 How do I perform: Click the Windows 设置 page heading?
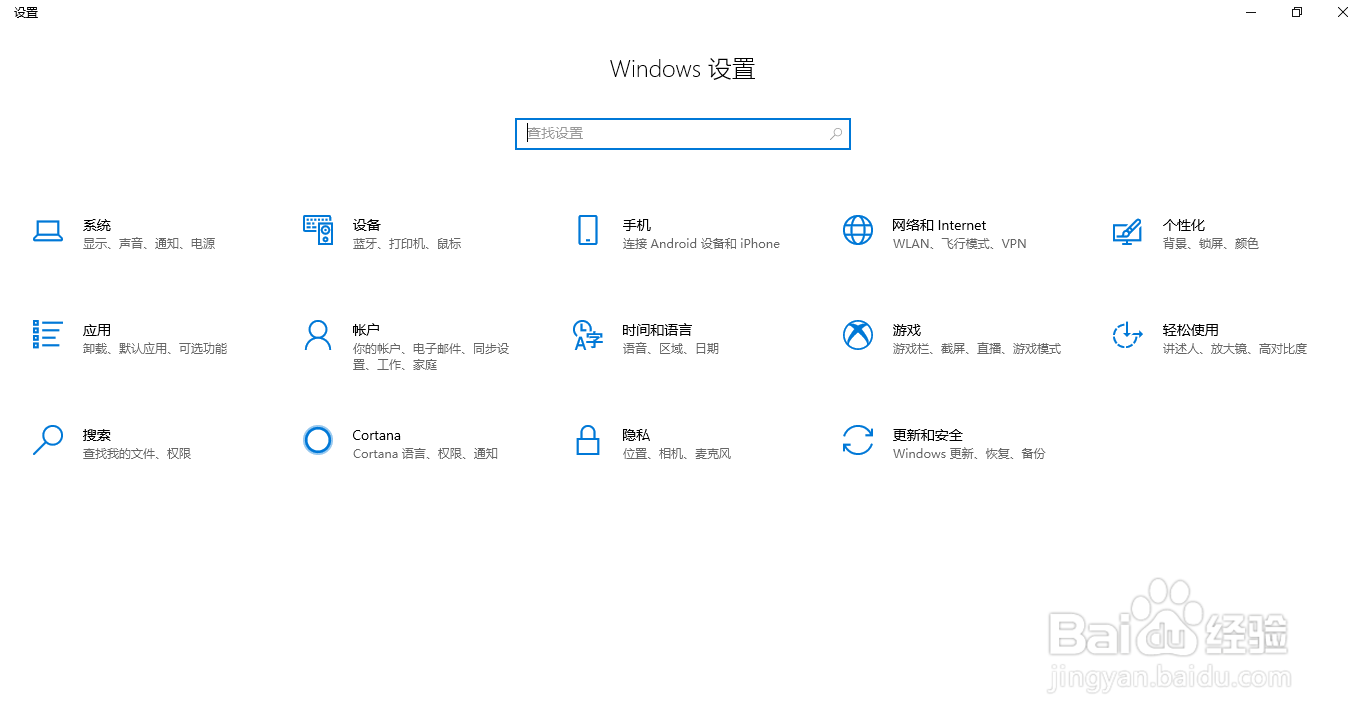[x=683, y=69]
